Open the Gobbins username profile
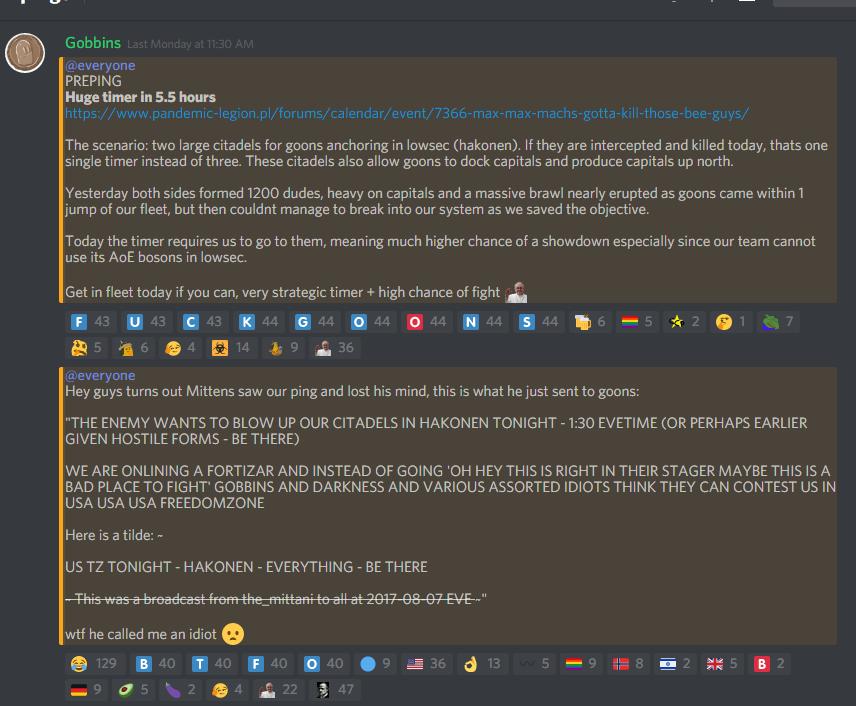Screen dimensions: 856x706 (93, 43)
